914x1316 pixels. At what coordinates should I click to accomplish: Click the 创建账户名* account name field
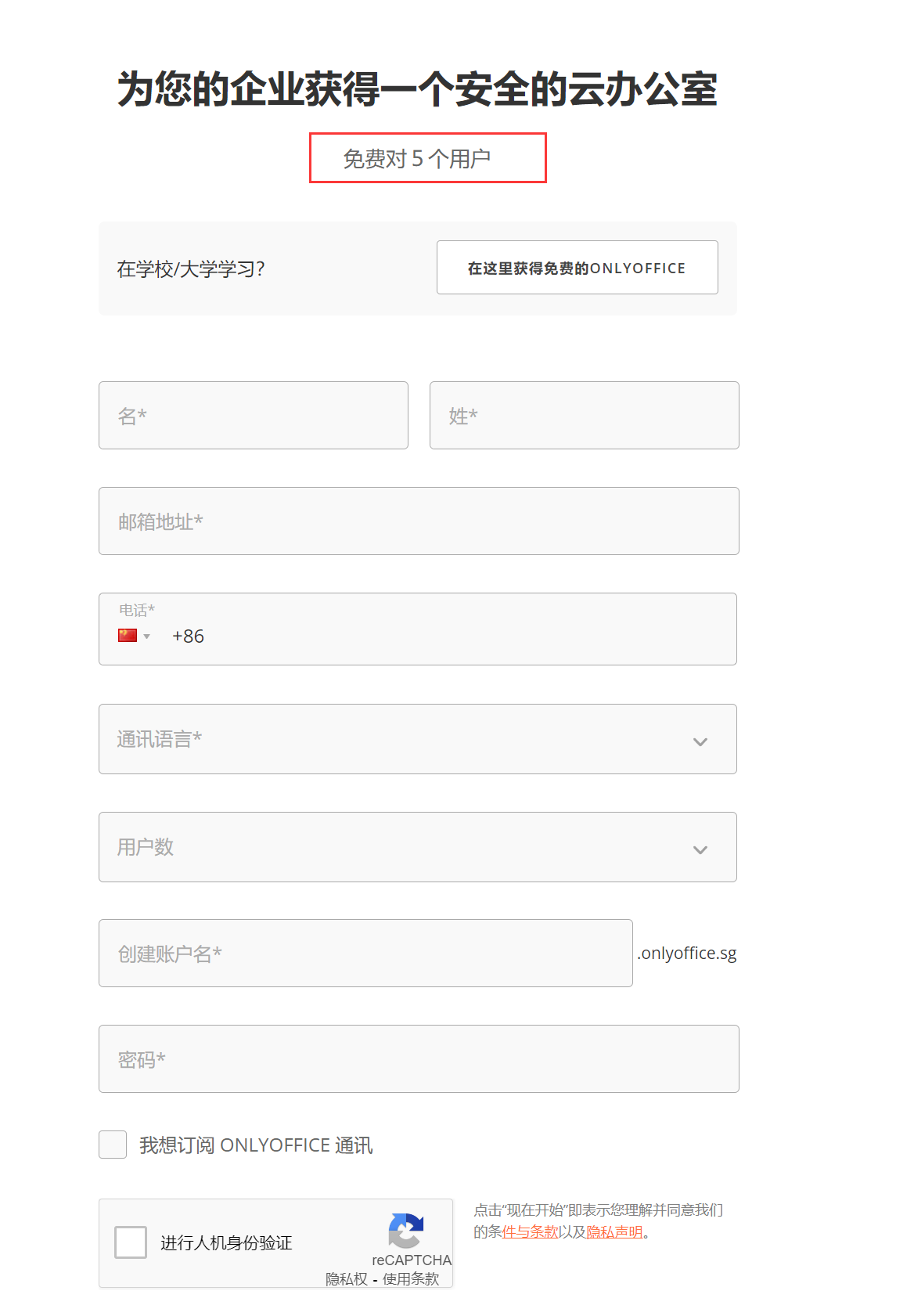click(x=365, y=954)
